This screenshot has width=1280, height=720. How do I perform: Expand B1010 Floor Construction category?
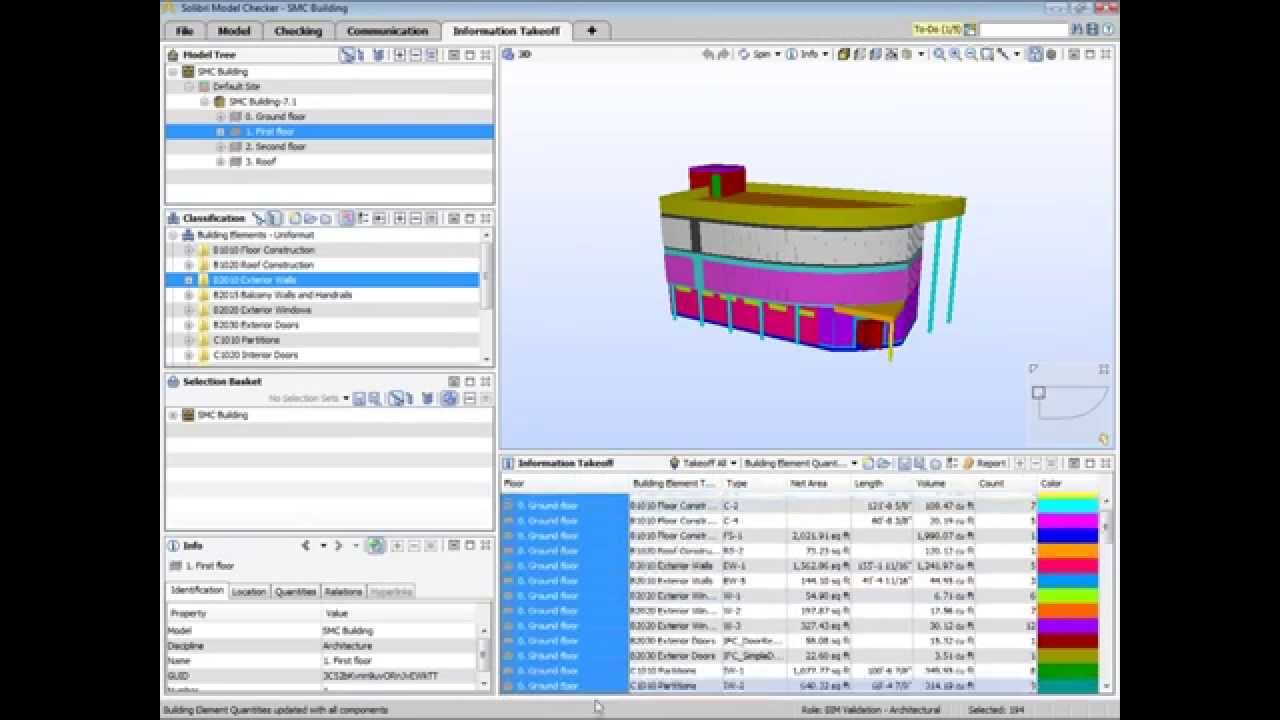click(189, 250)
